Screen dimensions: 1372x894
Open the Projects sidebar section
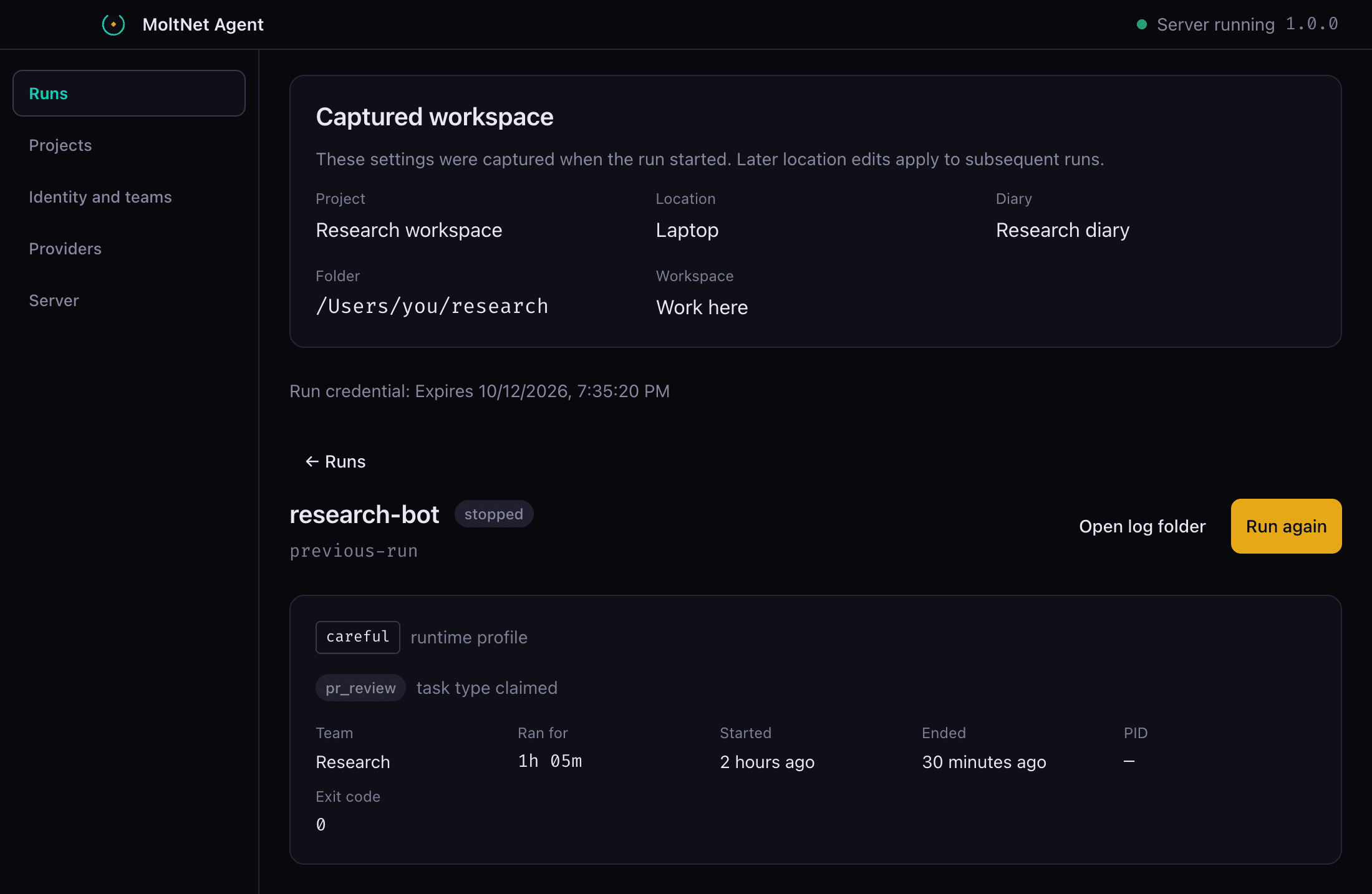[x=129, y=145]
